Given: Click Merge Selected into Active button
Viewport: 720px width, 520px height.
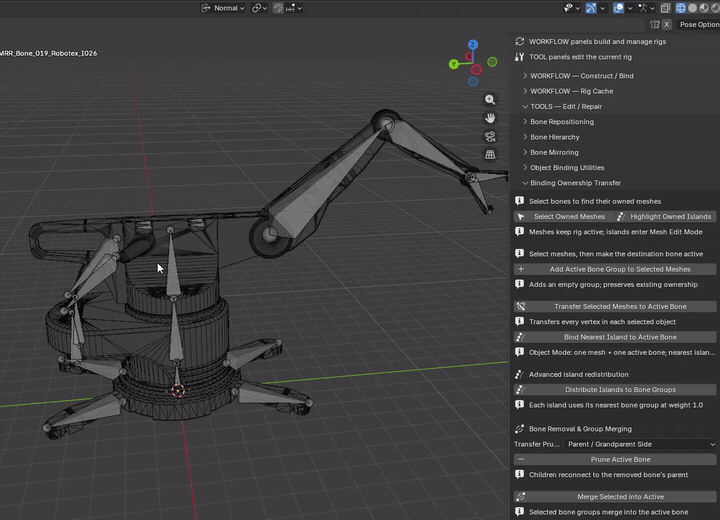Looking at the screenshot, I should pos(615,497).
